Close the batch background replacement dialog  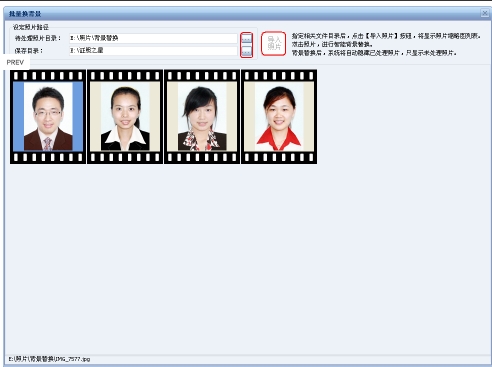[485, 13]
